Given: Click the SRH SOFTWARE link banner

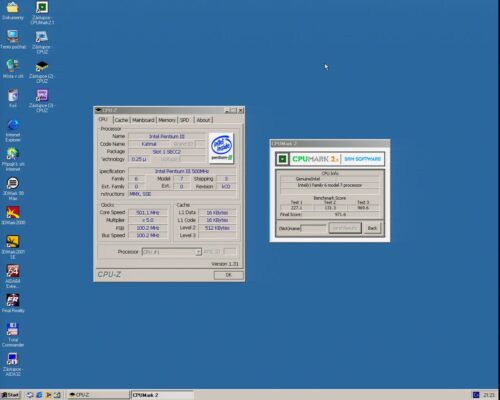Looking at the screenshot, I should click(x=363, y=159).
